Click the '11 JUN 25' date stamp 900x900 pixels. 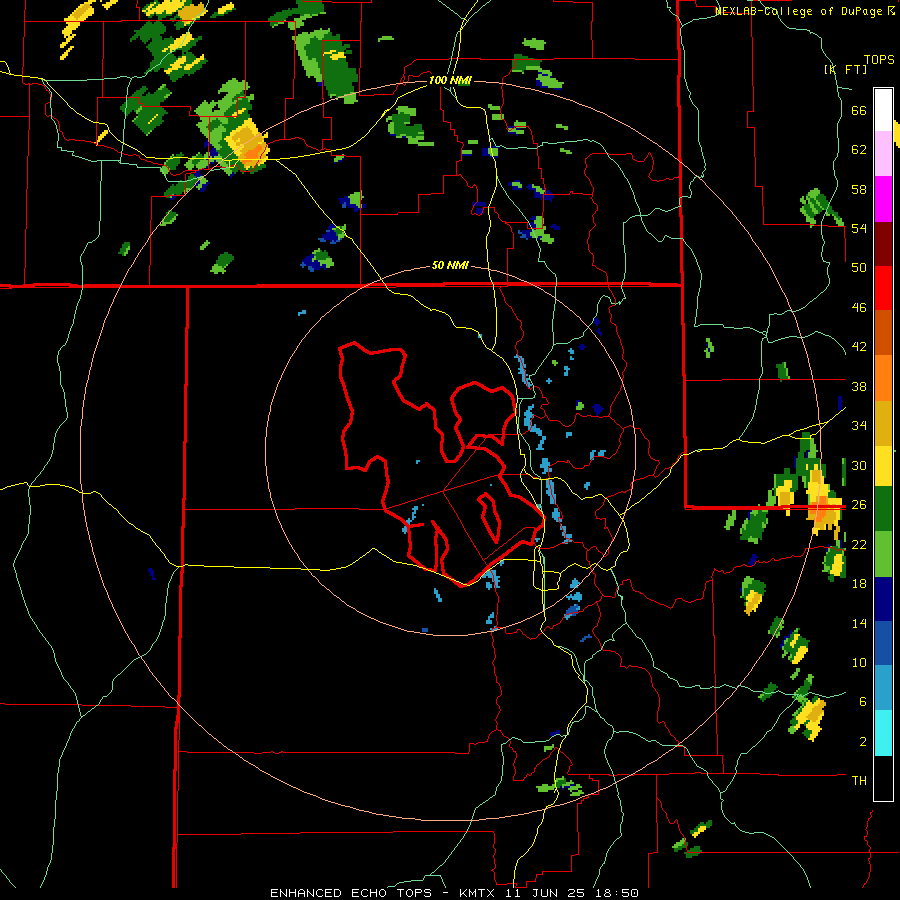point(546,893)
